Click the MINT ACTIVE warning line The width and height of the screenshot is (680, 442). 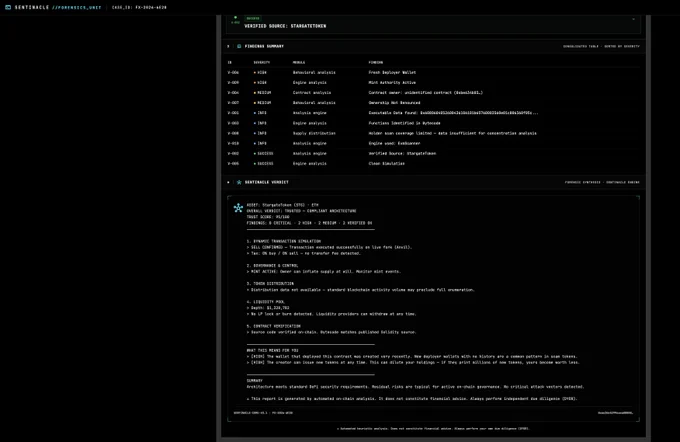click(x=324, y=272)
